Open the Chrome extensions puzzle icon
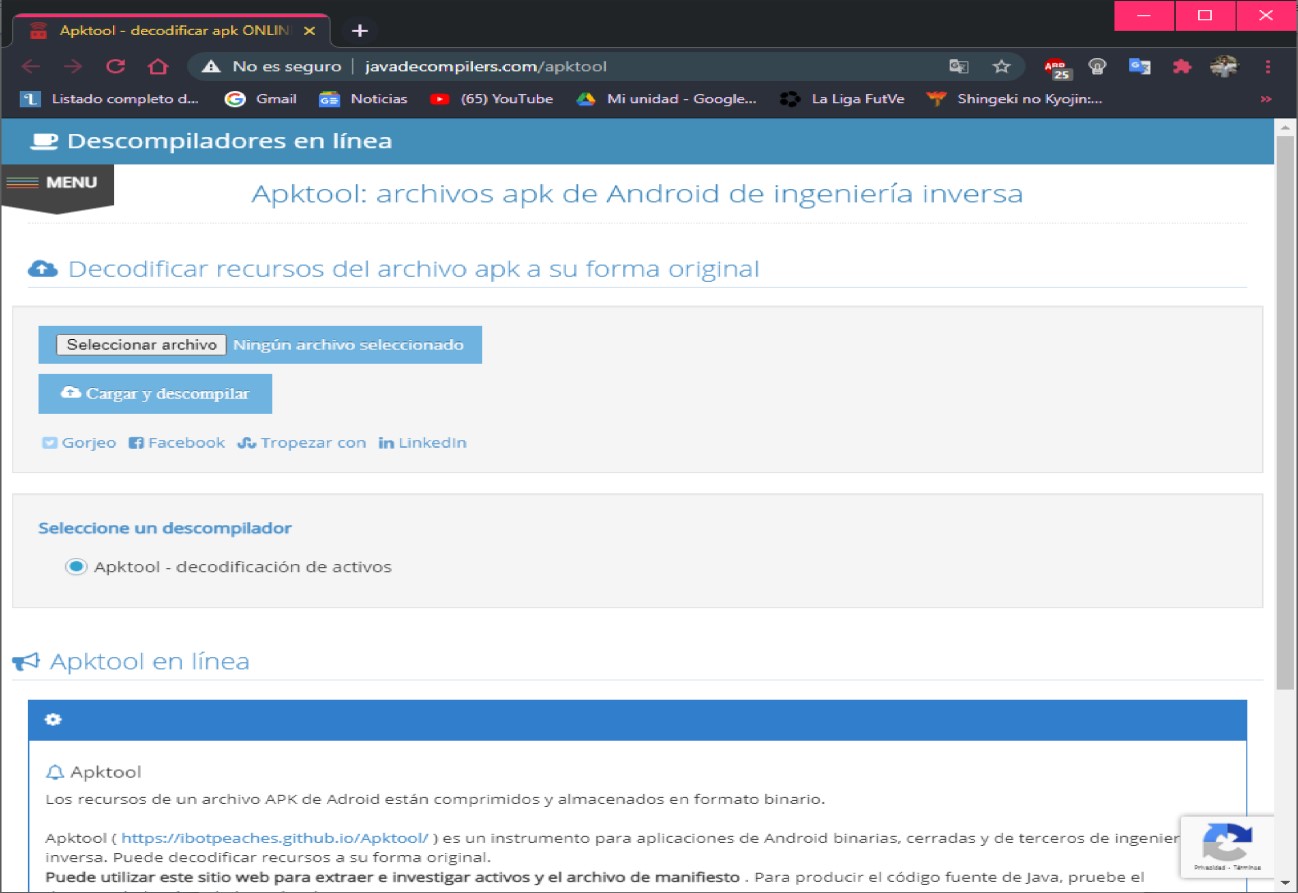The width and height of the screenshot is (1298, 893). pos(1181,66)
